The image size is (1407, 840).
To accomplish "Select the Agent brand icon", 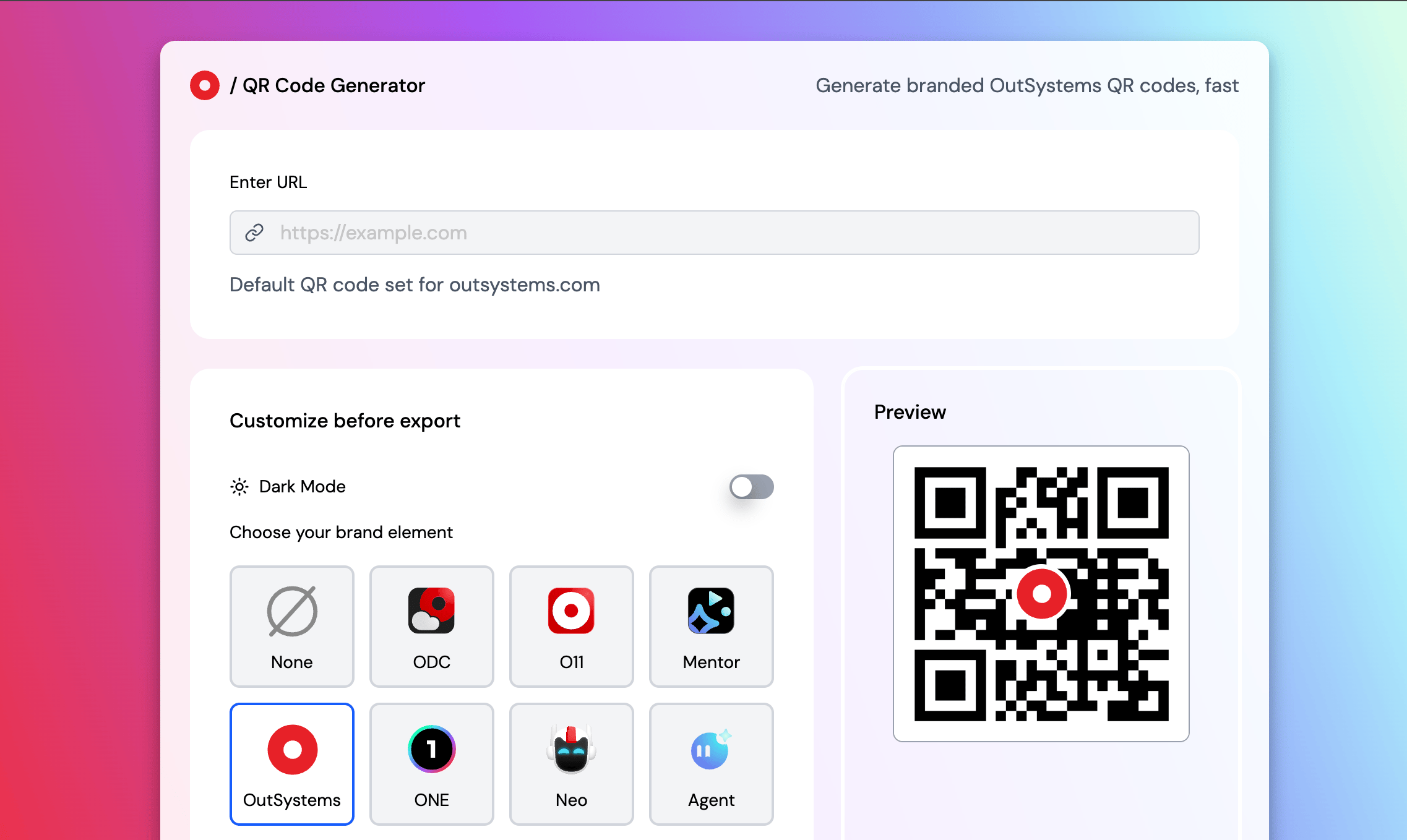I will 711,750.
